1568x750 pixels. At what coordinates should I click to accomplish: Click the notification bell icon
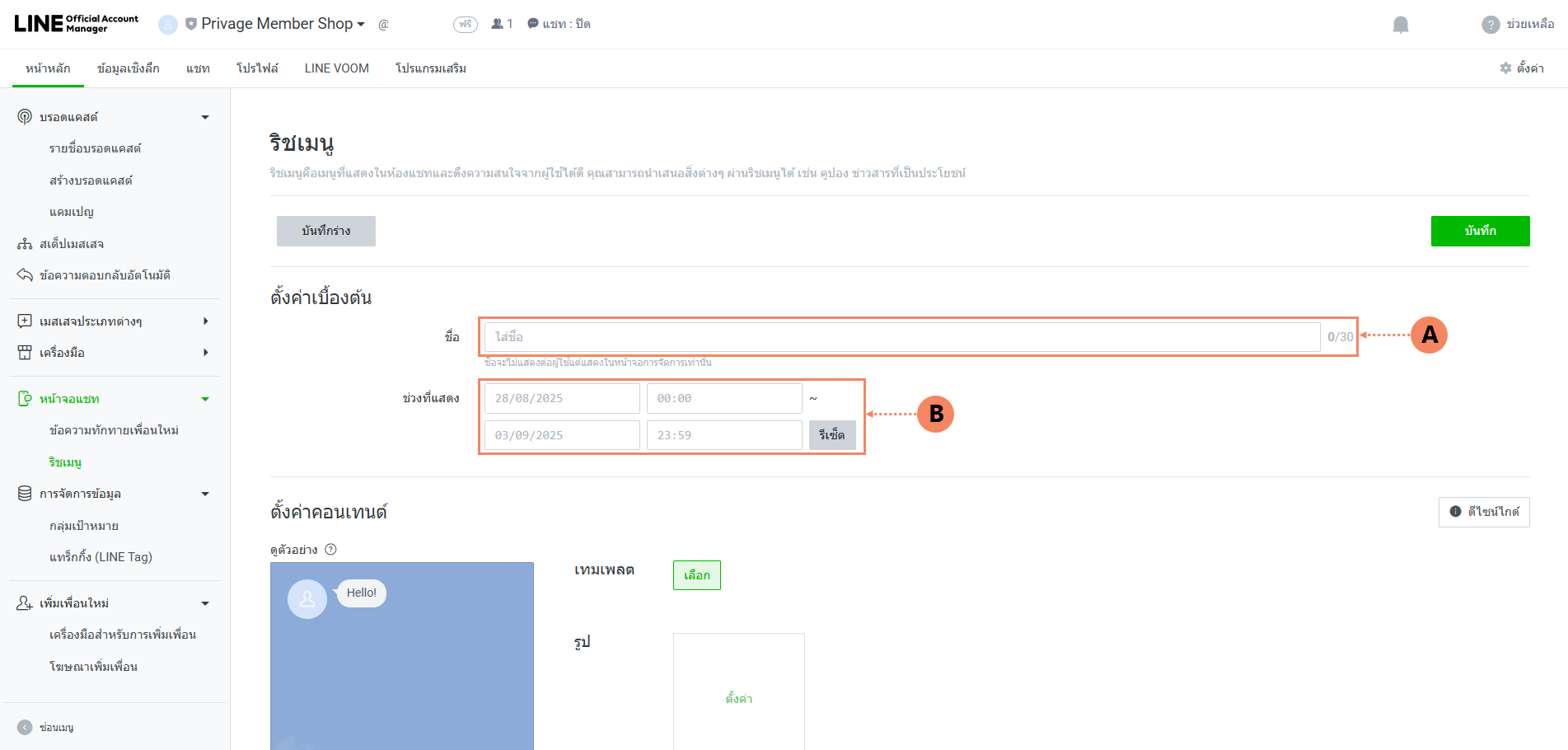[1400, 25]
